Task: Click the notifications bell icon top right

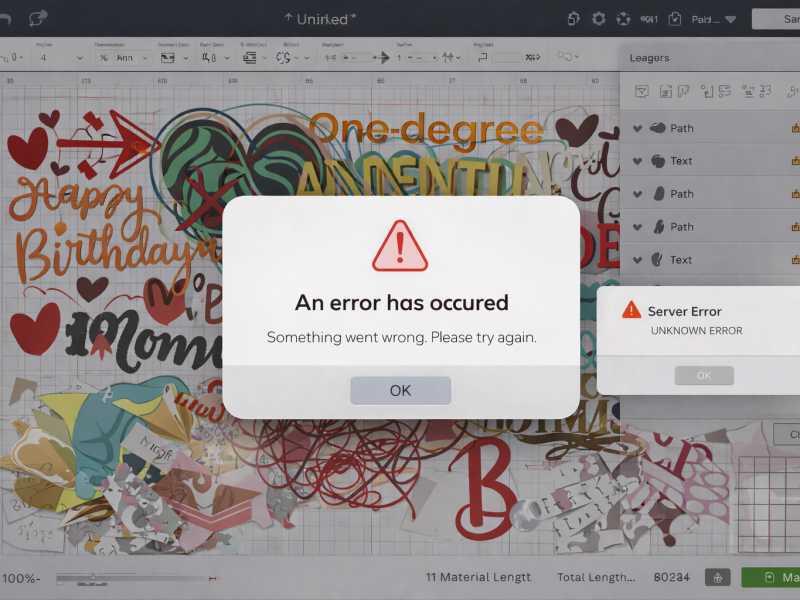Action: [x=647, y=18]
